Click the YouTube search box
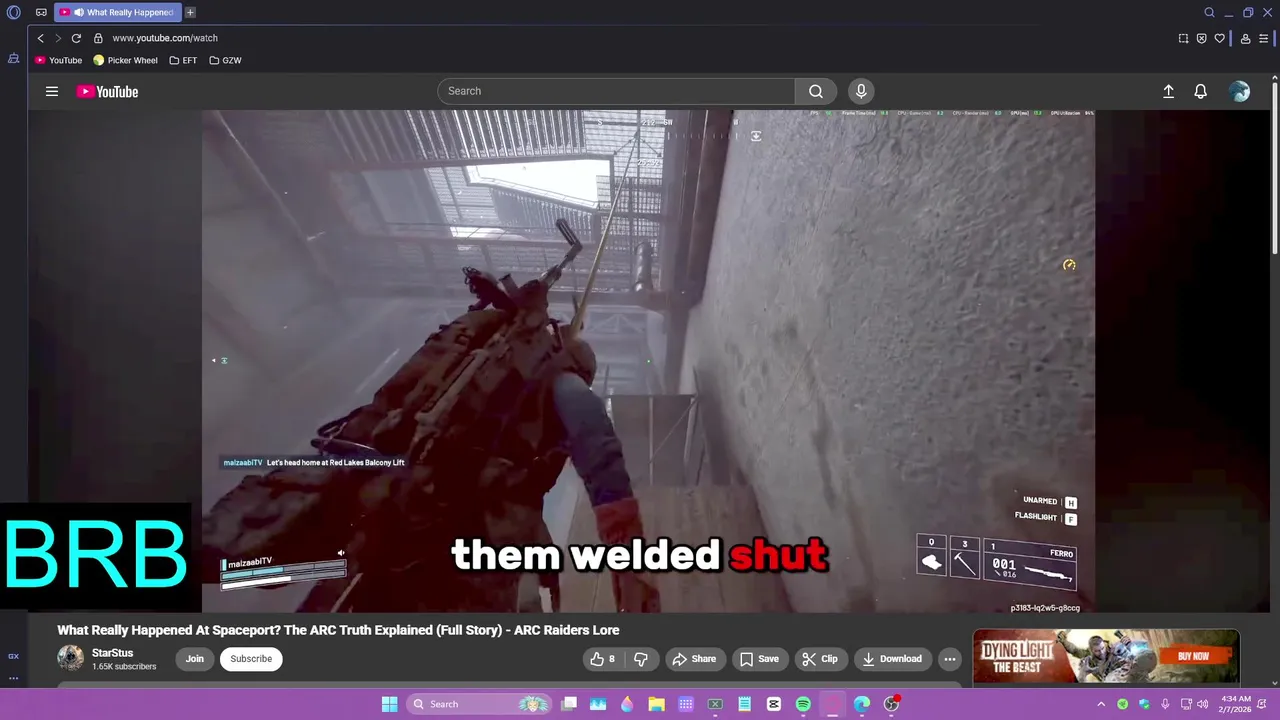 [616, 91]
